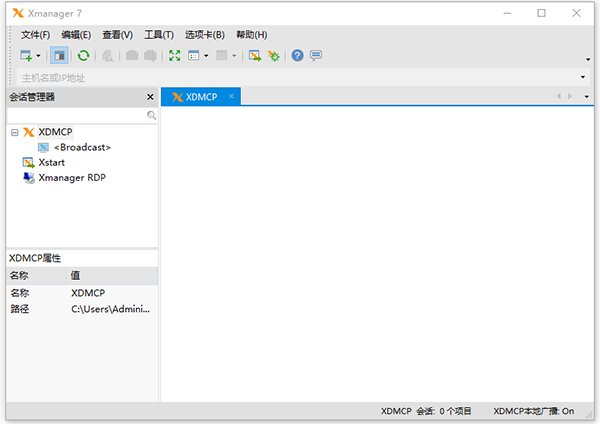Screen dimensions: 600x424
Task: Launch Xstart from the toolbar icon
Action: (255, 56)
